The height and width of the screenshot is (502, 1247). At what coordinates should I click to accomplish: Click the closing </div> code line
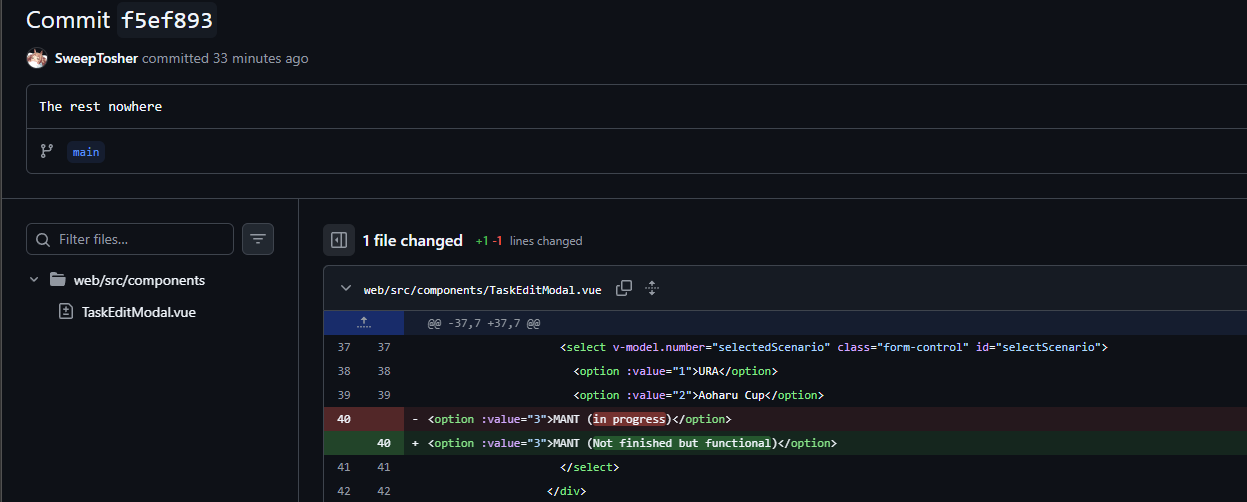(x=825, y=491)
